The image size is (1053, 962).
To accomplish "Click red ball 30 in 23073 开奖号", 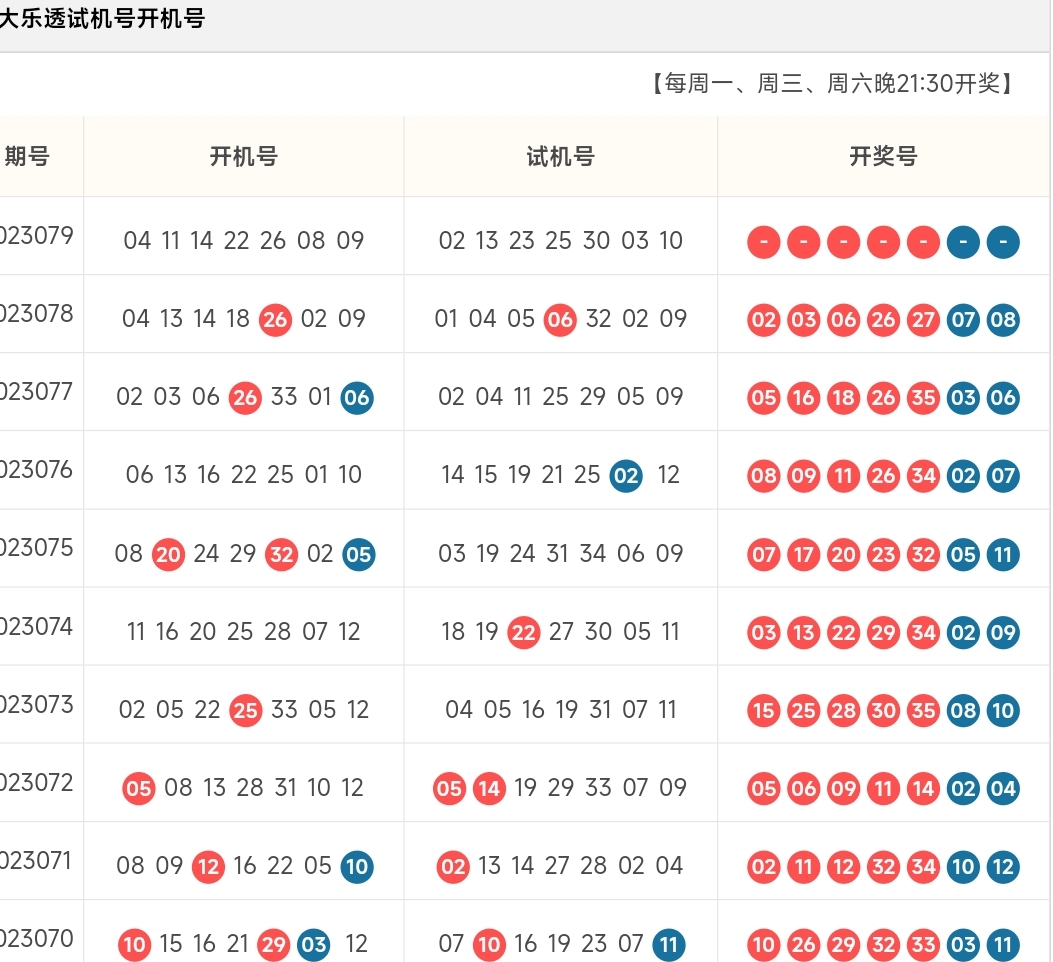I will 884,710.
